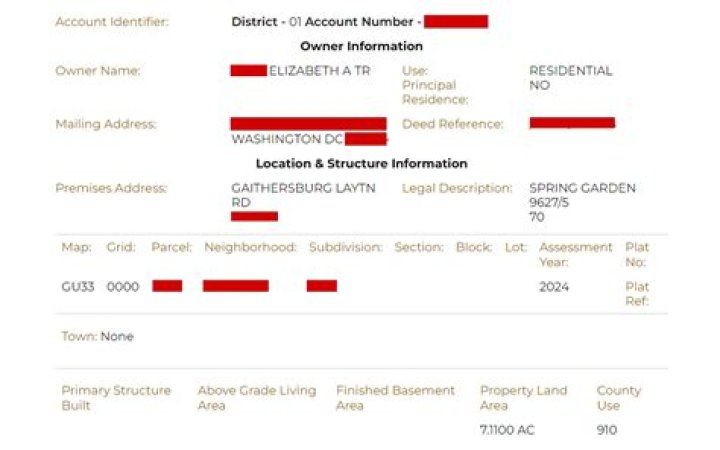720x450 pixels.
Task: Click GAITHERSBURG LAYTN RD premises address
Action: (x=303, y=195)
